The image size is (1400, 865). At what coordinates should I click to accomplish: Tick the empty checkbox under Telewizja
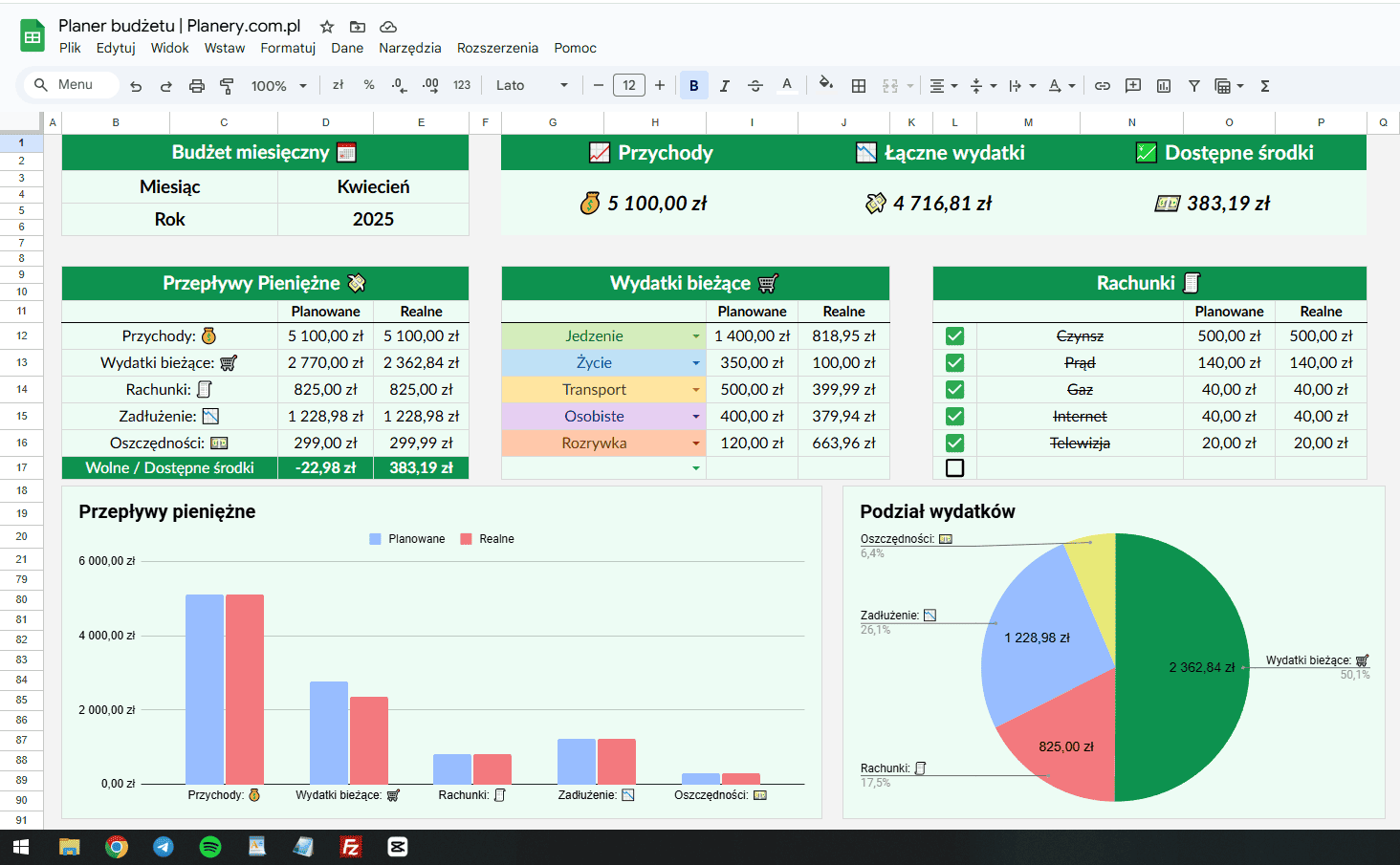pyautogui.click(x=954, y=468)
